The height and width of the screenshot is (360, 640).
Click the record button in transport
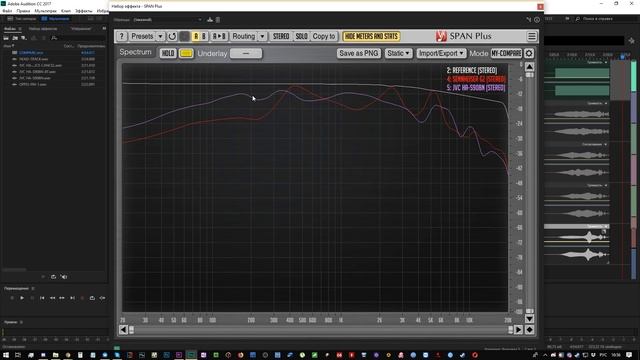[x=82, y=298]
